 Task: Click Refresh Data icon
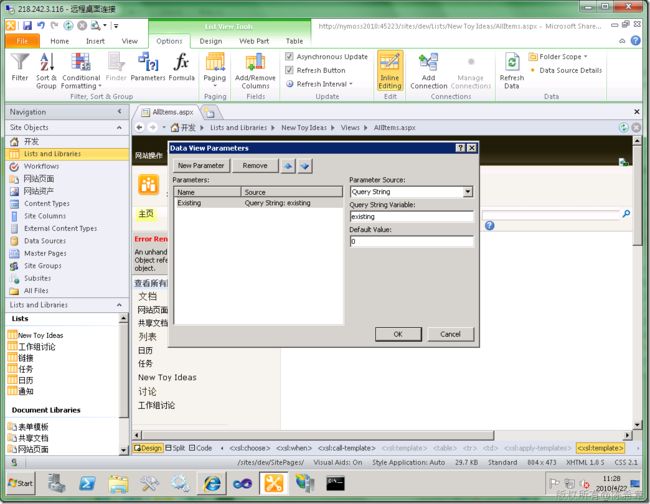[512, 70]
